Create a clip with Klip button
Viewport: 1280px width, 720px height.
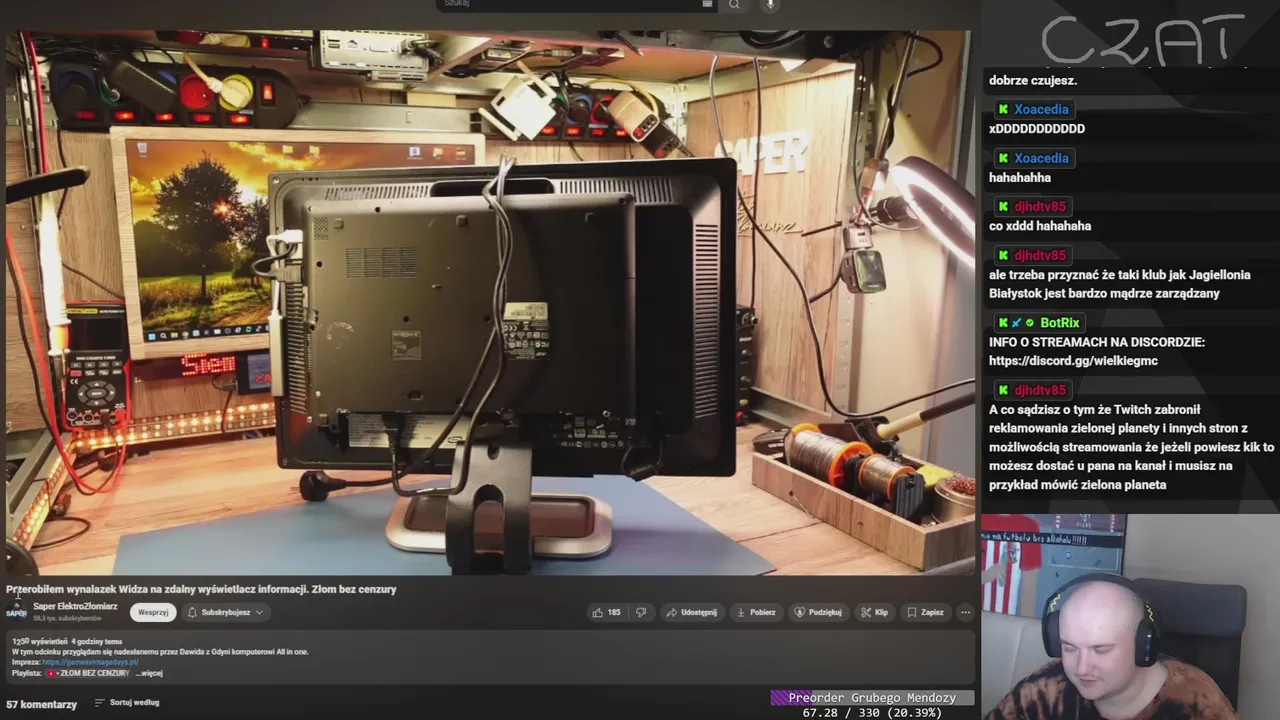pos(874,612)
